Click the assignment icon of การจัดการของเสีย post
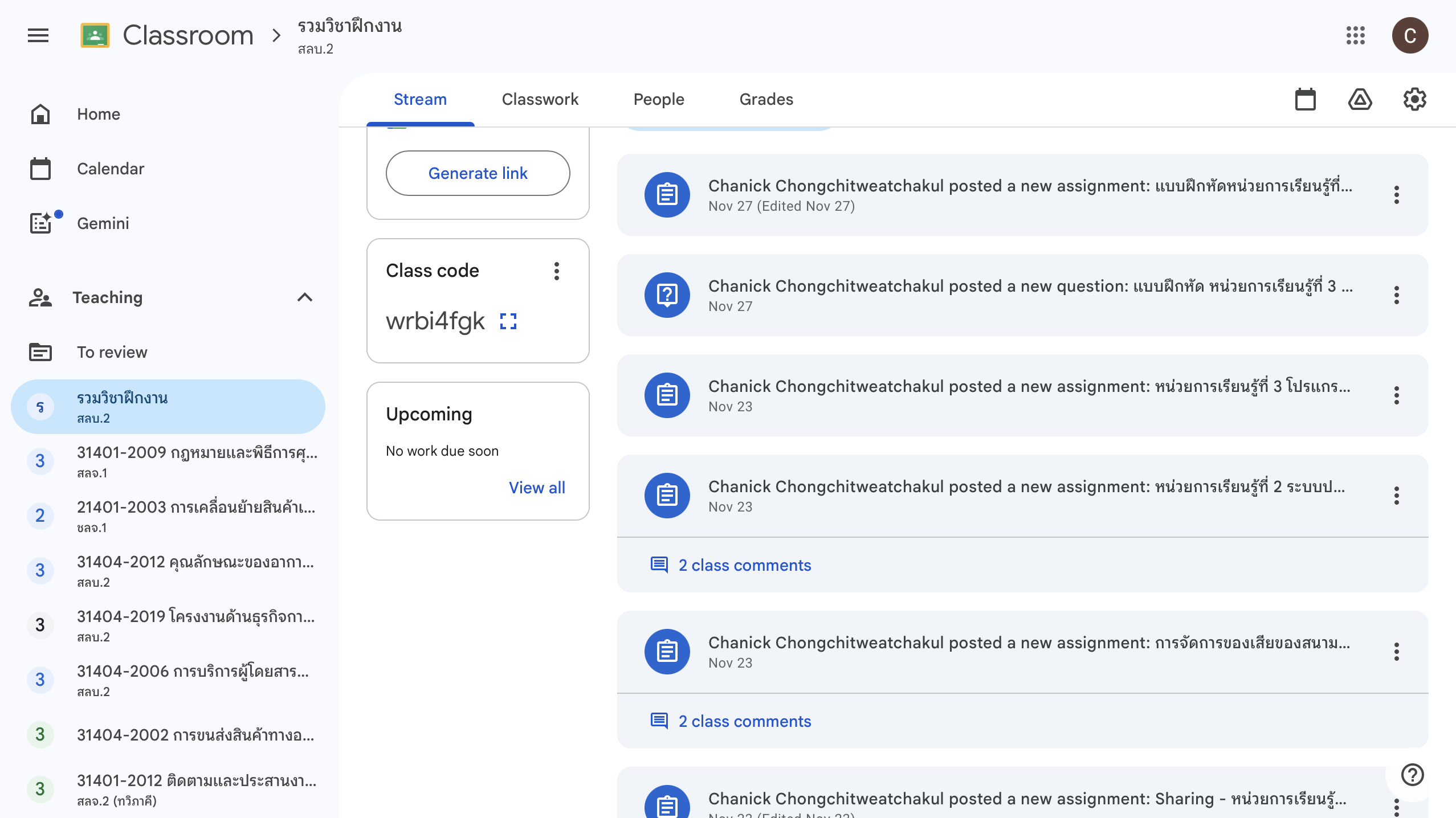 (x=667, y=652)
